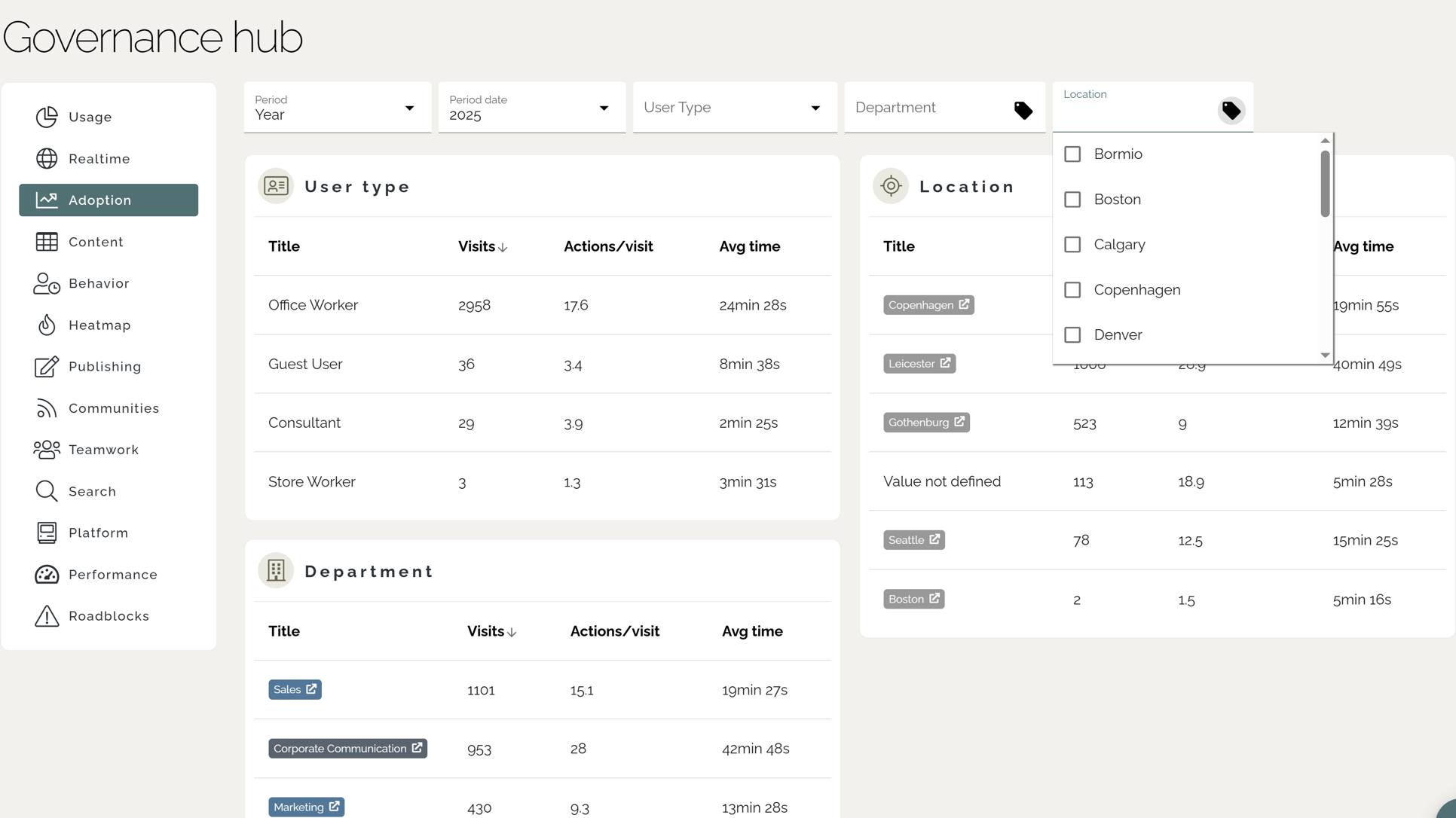Open external link icon on Sales tag
The image size is (1456, 818).
click(x=311, y=689)
